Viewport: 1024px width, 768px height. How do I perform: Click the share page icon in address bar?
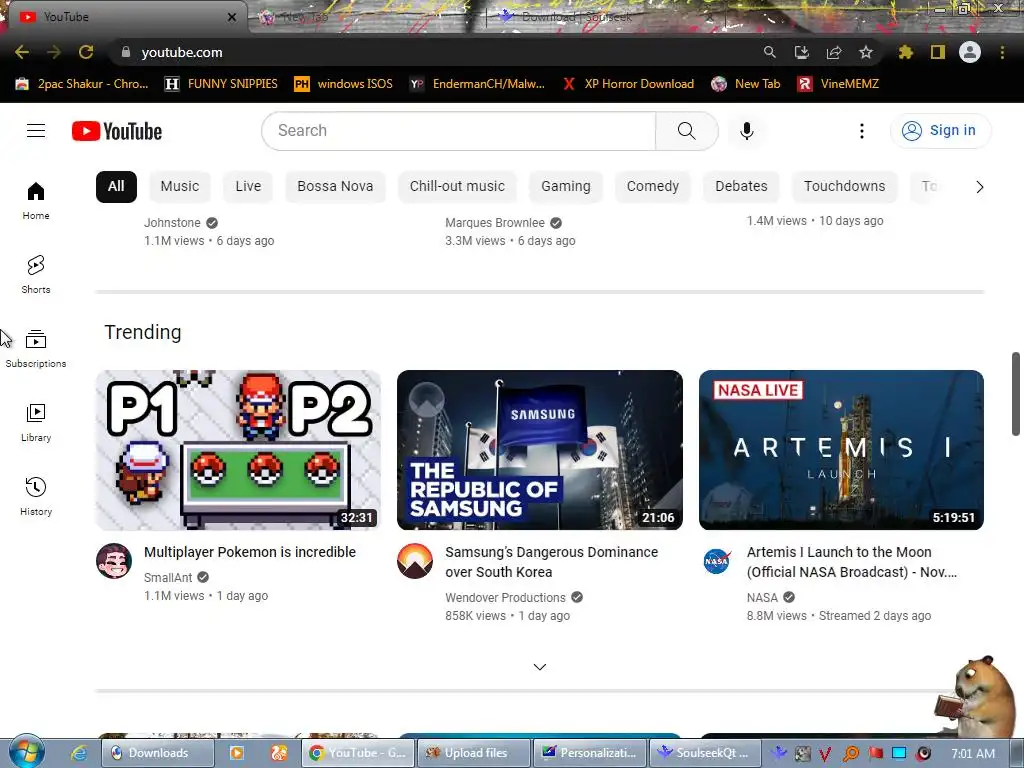pos(833,52)
